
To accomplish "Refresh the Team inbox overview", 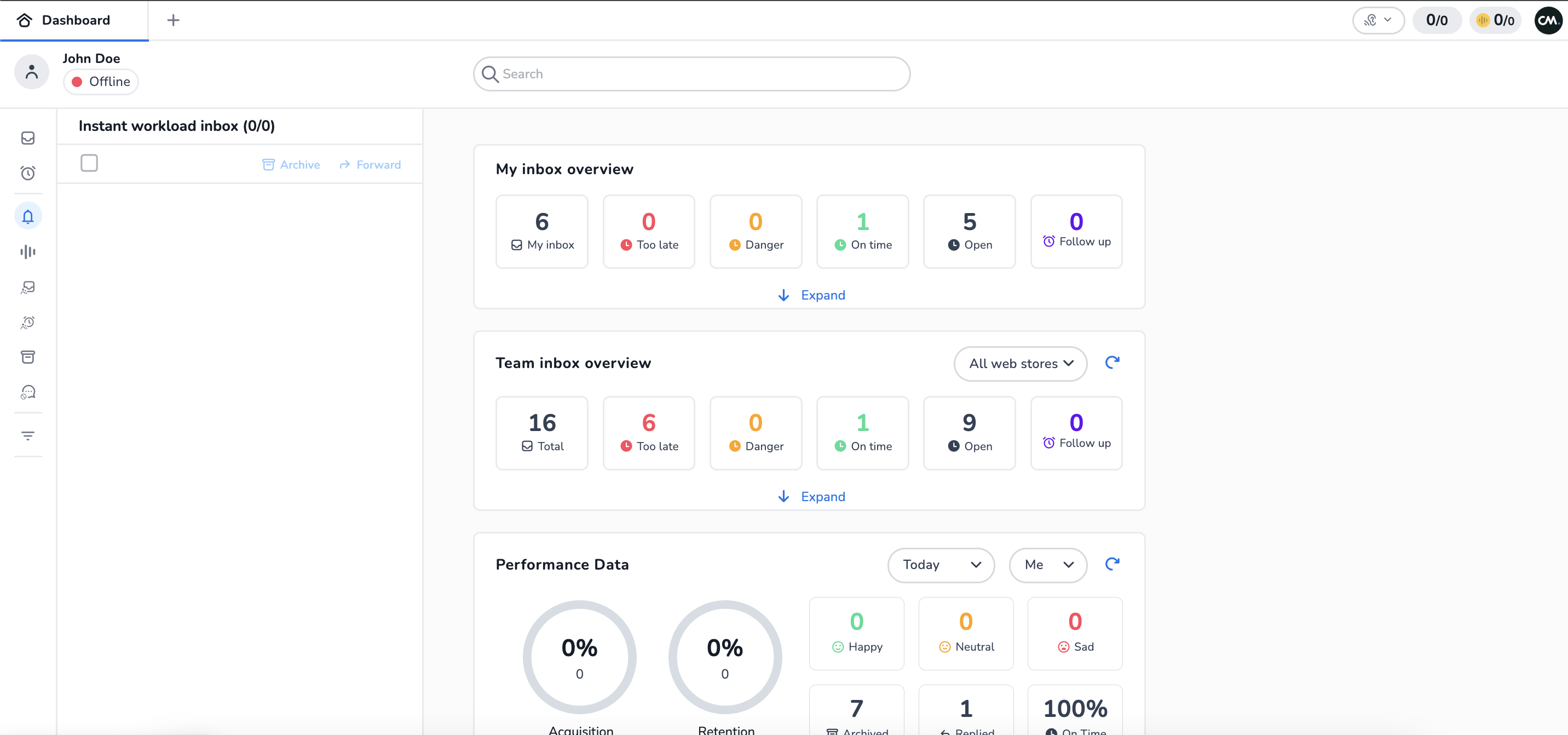I will [1111, 363].
